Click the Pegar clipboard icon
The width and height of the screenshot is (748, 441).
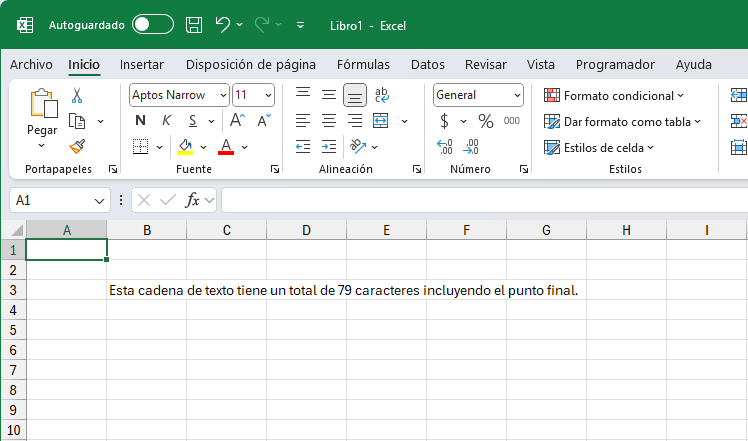pos(43,103)
